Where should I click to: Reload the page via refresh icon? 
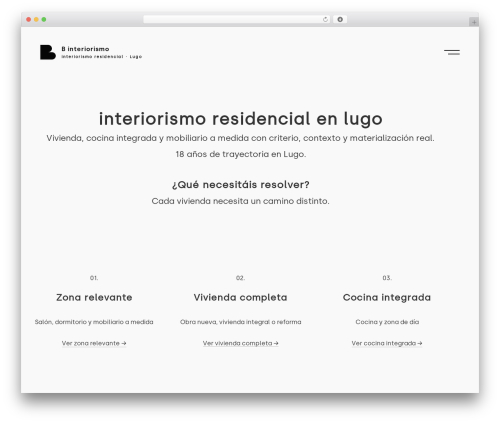(325, 20)
